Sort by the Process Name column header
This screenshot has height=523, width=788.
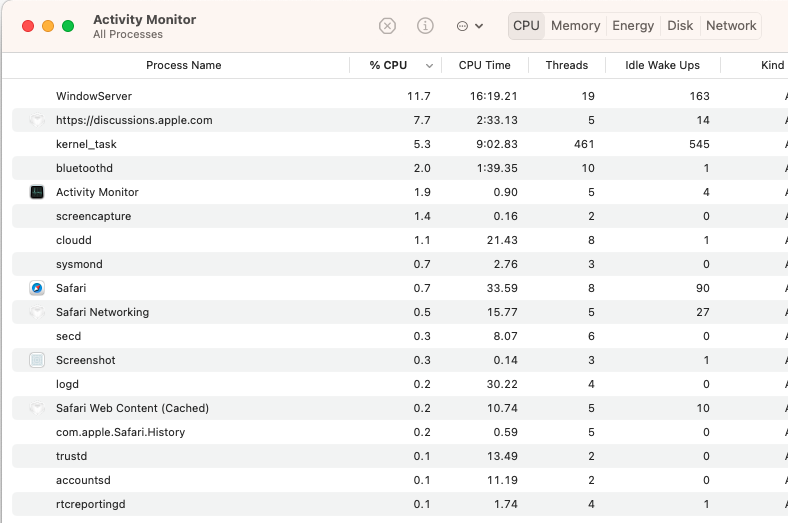pos(183,65)
